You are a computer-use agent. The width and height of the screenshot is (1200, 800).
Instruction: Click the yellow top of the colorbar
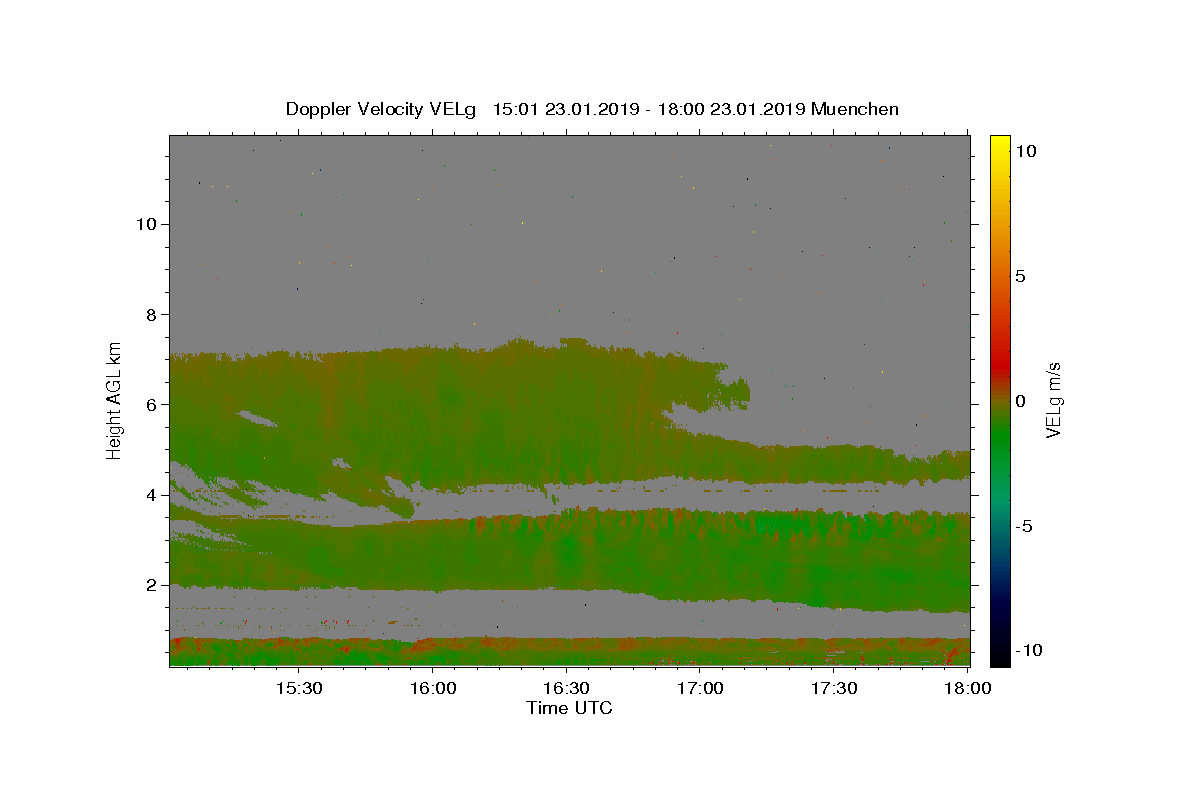click(x=1000, y=142)
